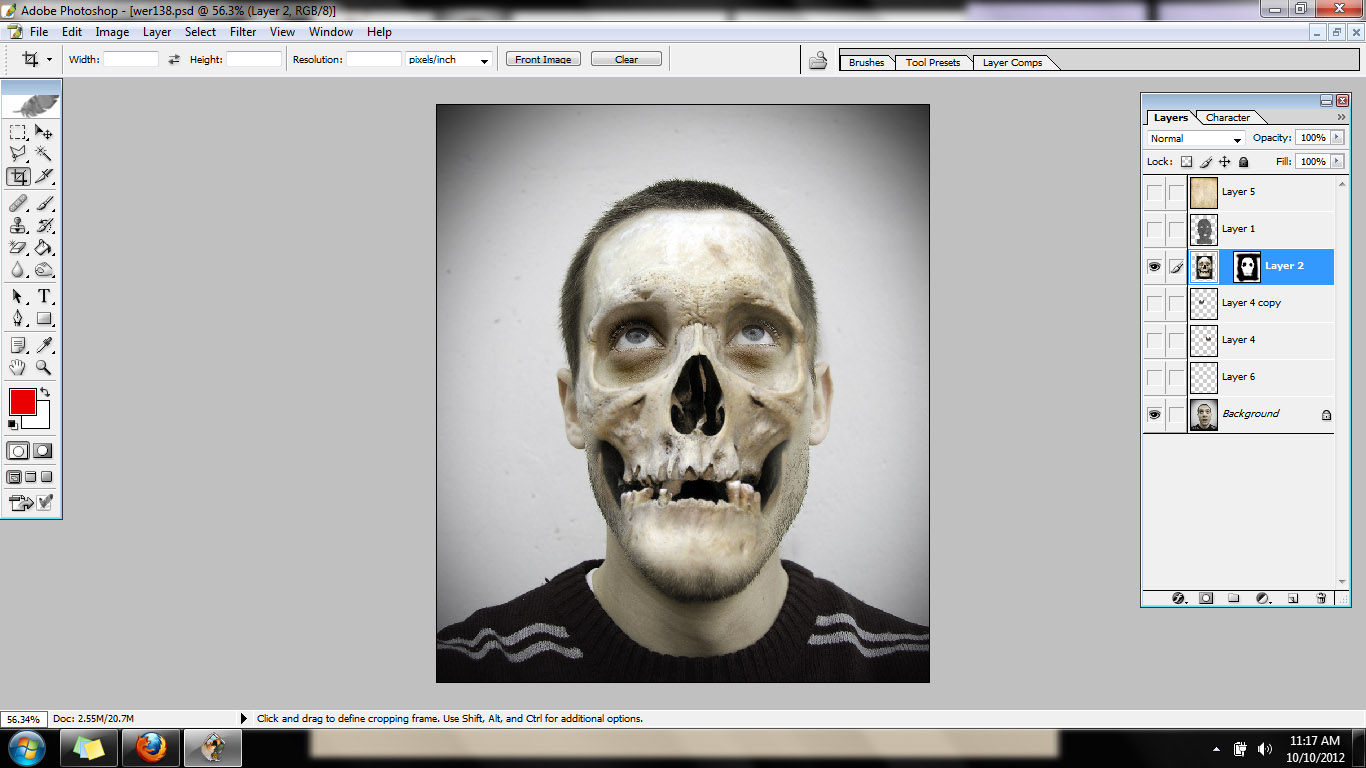The image size is (1366, 768).
Task: Open the Opacity slider arrow
Action: pos(1336,138)
